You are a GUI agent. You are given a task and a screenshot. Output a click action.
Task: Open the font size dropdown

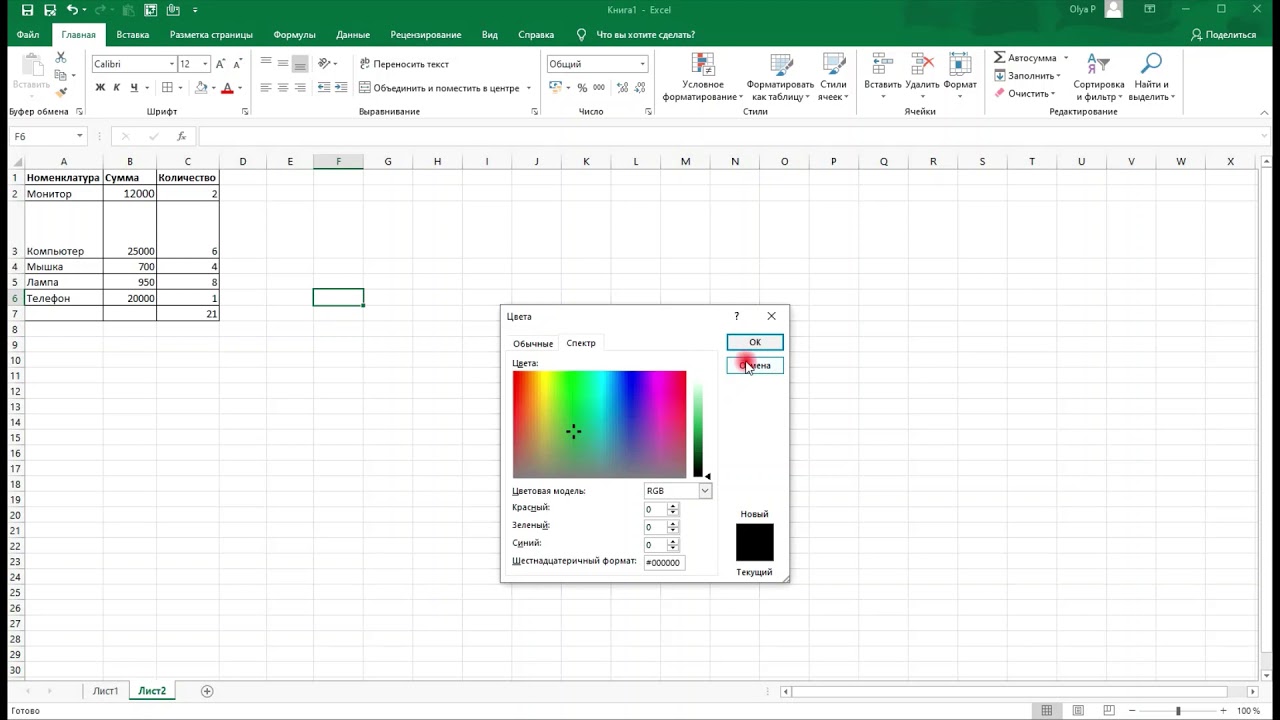tap(205, 64)
